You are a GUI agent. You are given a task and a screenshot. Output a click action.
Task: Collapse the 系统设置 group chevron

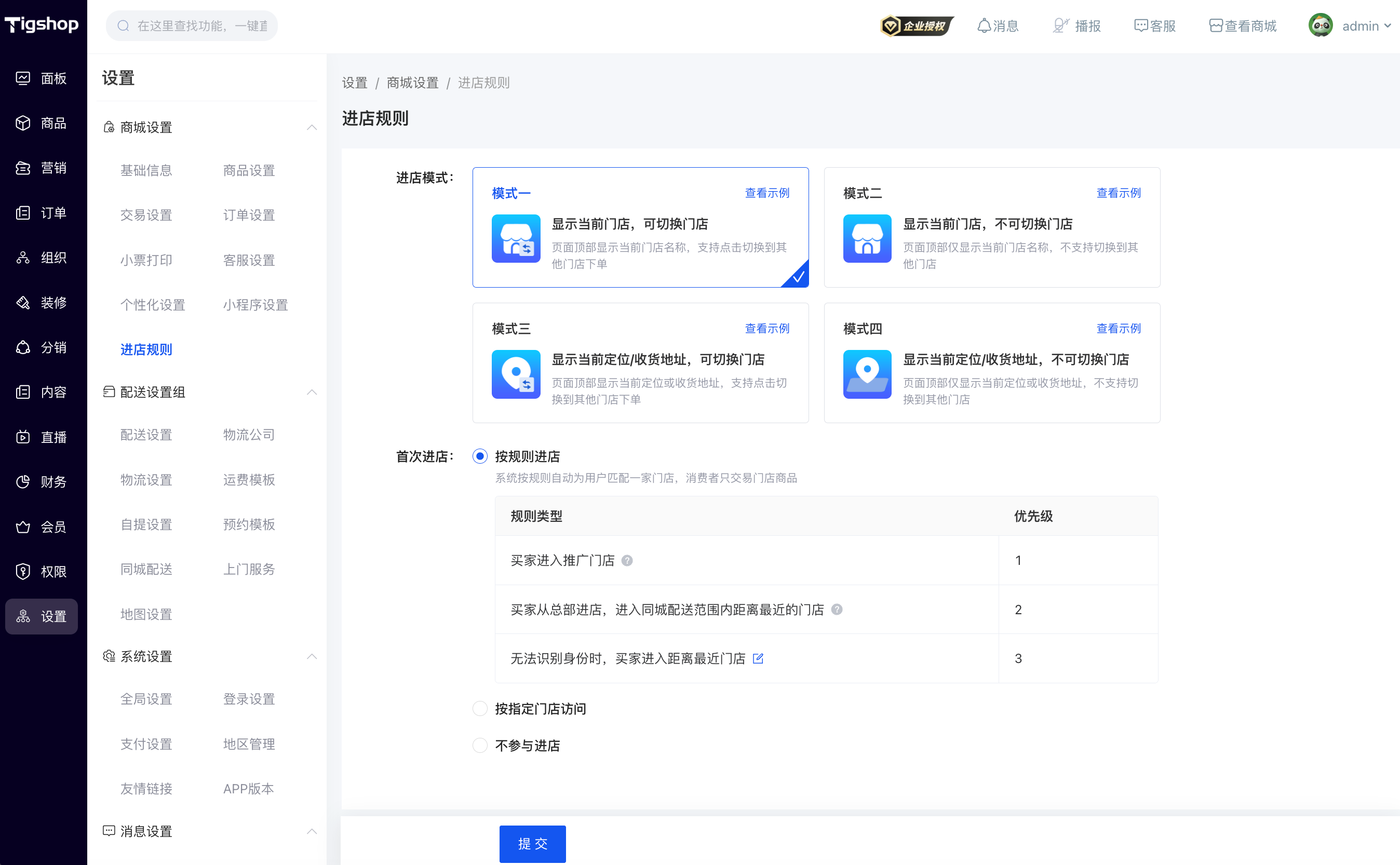point(312,656)
